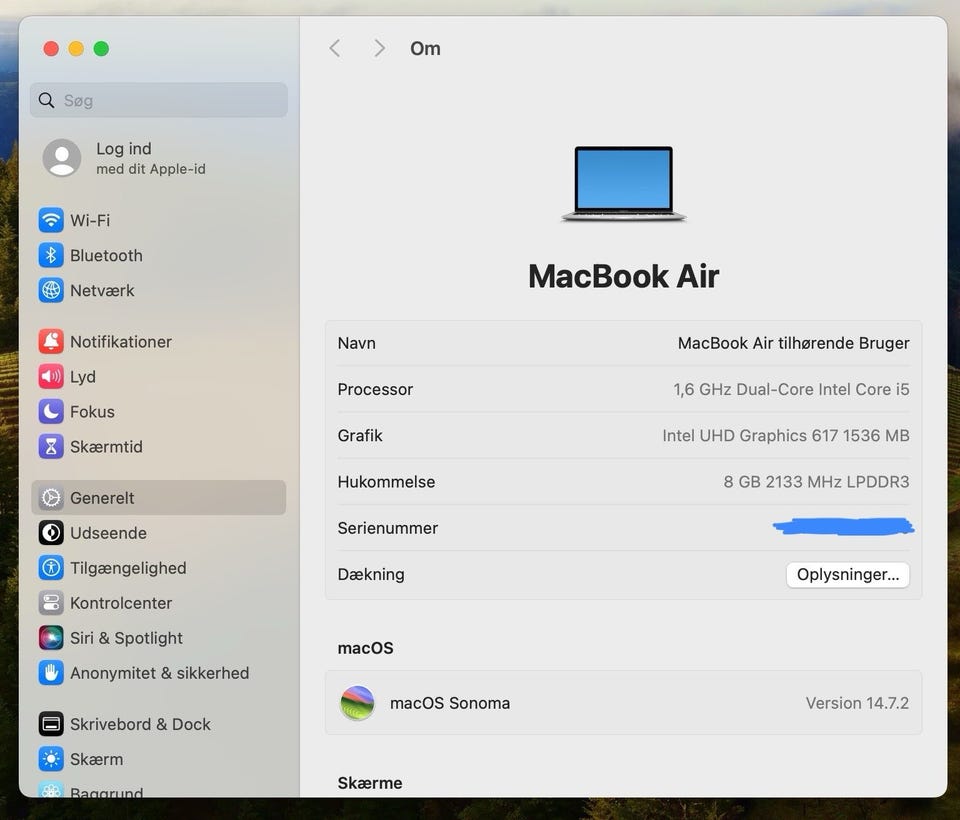The image size is (960, 820).
Task: Choose the Generelt sidebar label
Action: pyautogui.click(x=102, y=498)
